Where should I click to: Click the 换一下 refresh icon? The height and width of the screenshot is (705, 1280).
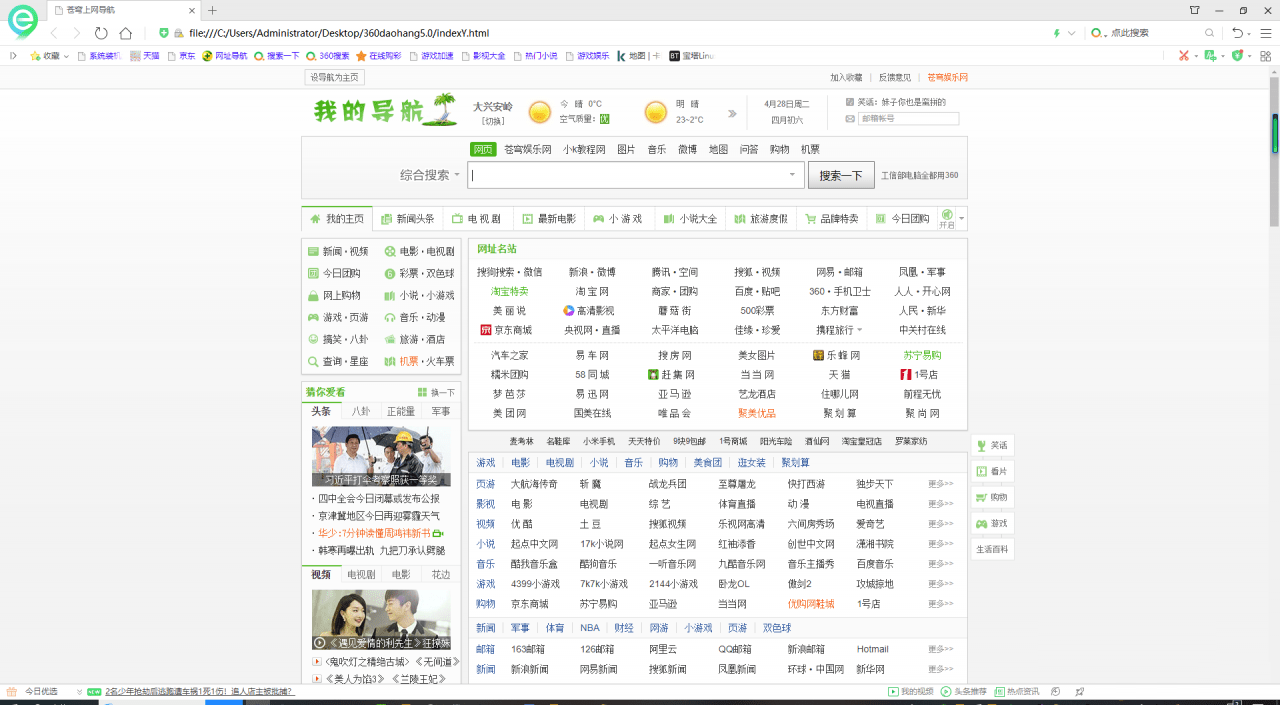click(423, 392)
